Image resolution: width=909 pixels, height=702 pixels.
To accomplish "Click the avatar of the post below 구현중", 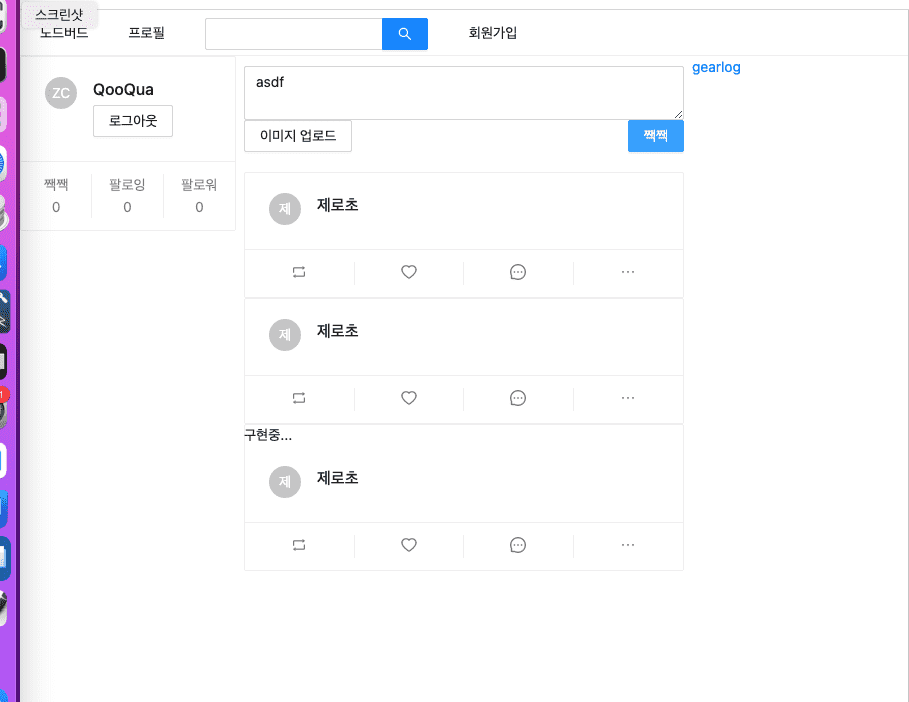I will pos(285,482).
